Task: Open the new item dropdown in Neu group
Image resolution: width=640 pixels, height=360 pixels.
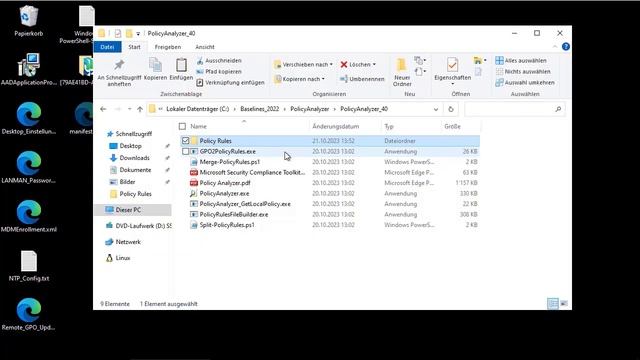Action: (x=420, y=61)
